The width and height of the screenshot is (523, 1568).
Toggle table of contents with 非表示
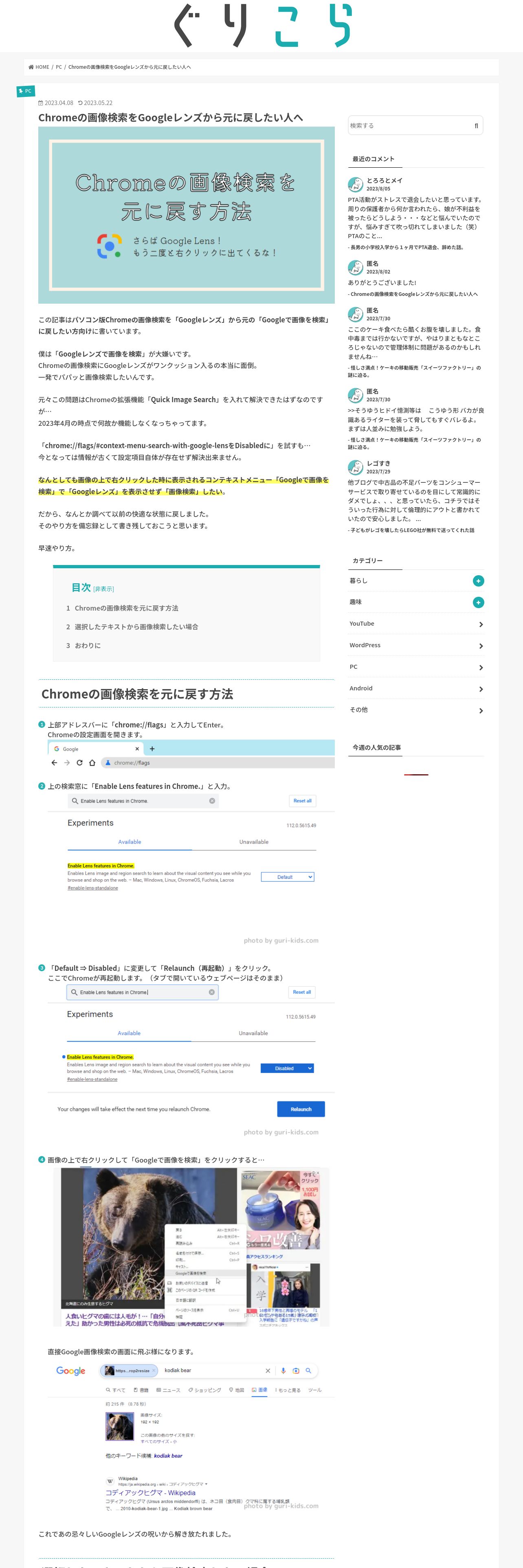[x=103, y=589]
